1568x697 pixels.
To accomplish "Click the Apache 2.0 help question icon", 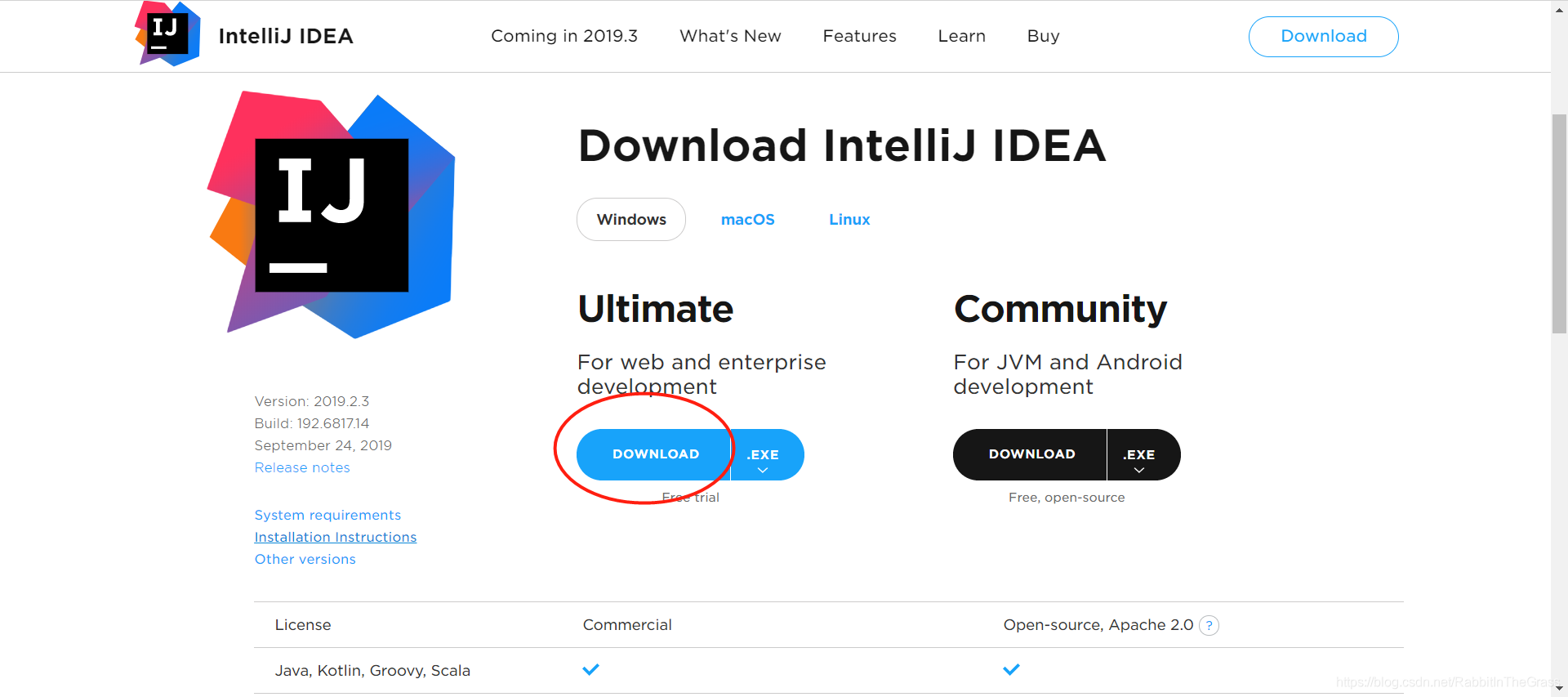I will coord(1209,625).
